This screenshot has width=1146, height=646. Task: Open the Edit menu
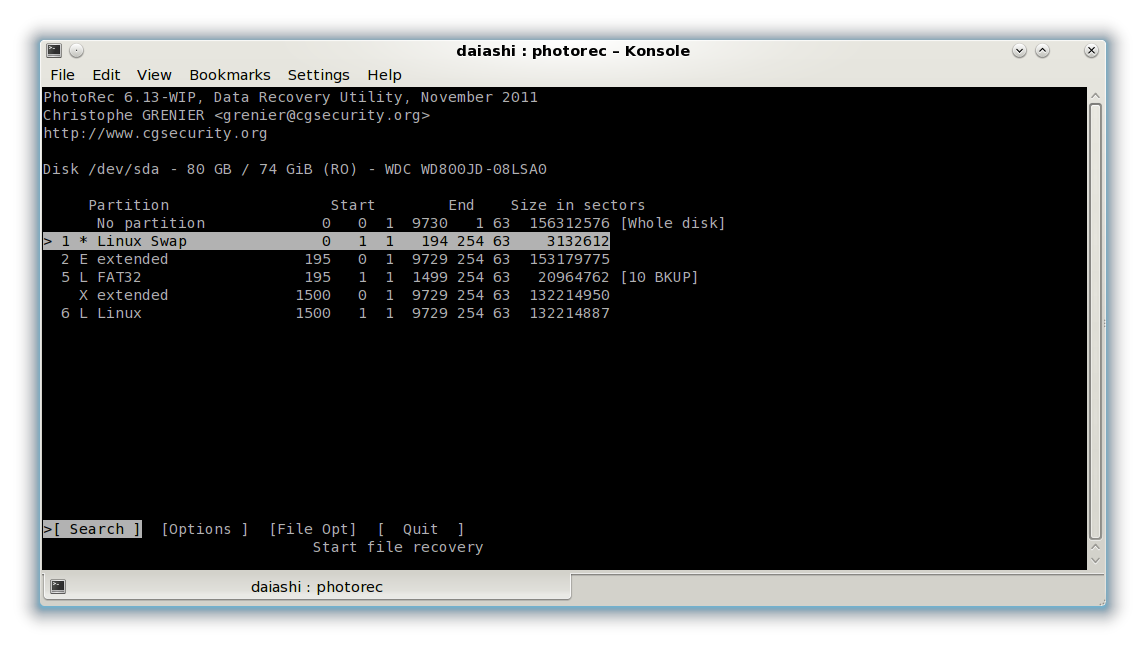[106, 75]
